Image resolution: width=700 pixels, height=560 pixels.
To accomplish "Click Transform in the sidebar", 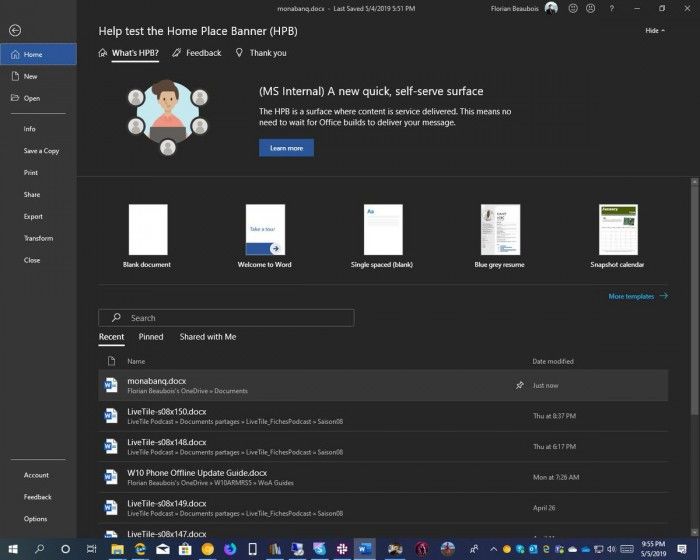I will click(38, 238).
